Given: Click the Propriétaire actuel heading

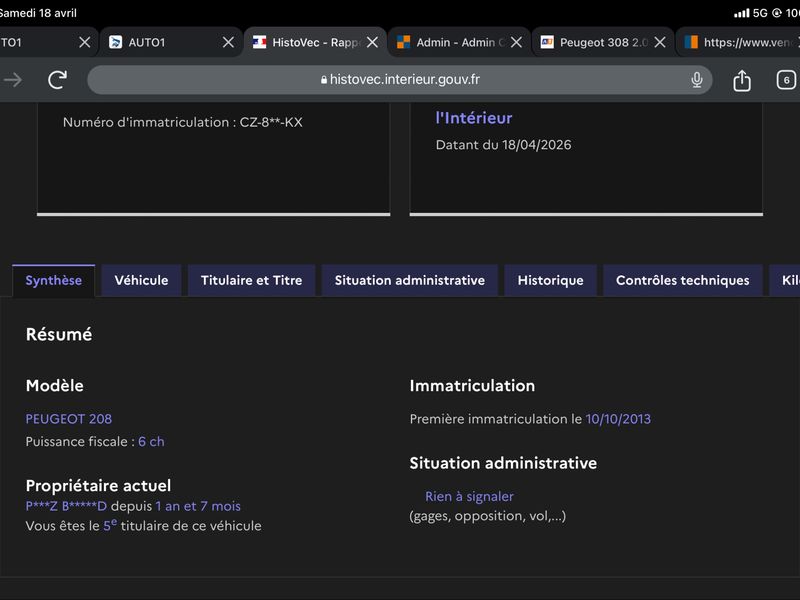Looking at the screenshot, I should click(98, 485).
